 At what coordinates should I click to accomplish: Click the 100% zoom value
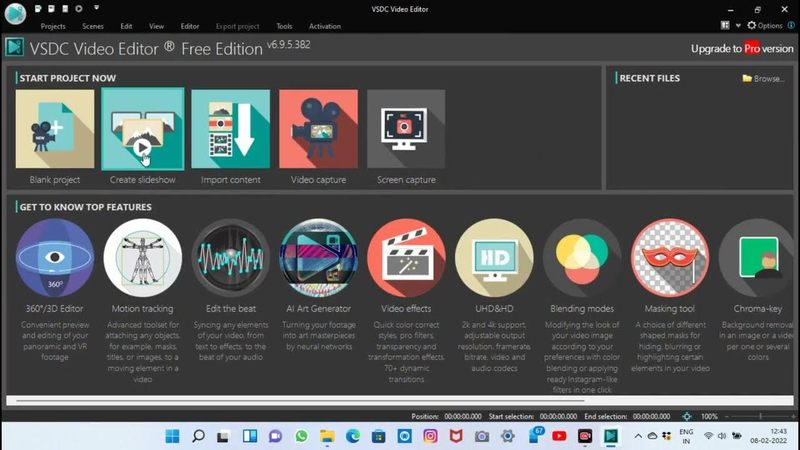[709, 416]
